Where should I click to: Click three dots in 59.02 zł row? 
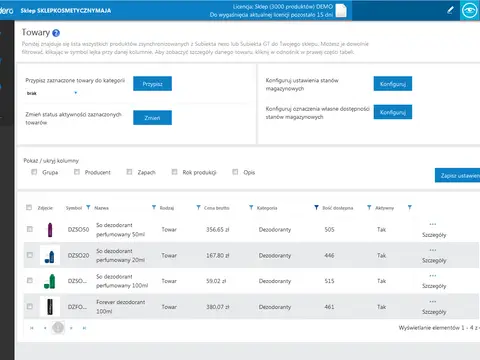coord(433,276)
